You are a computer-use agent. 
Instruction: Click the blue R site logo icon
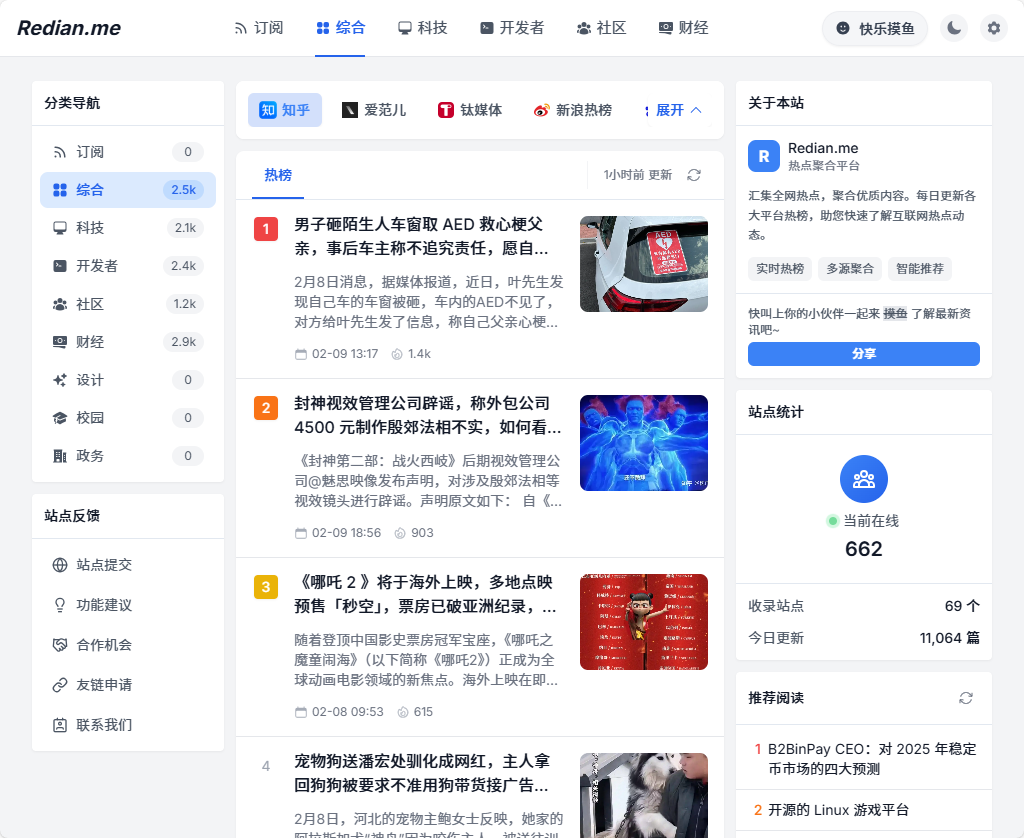tap(764, 156)
